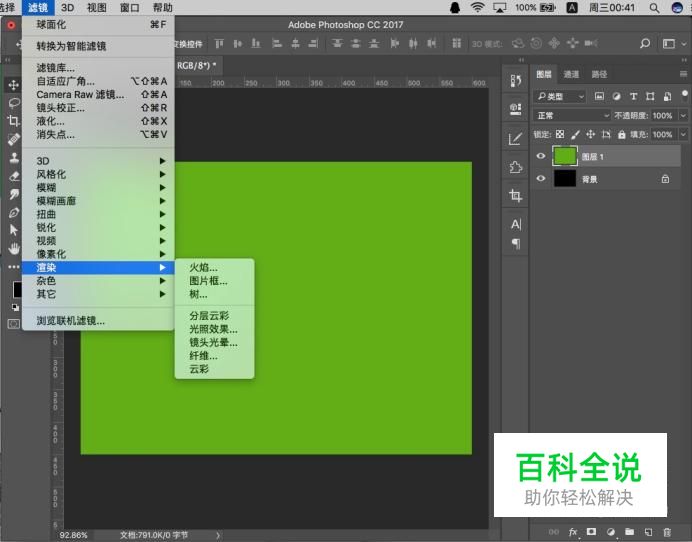Select the 图层 1 green thumbnail
The width and height of the screenshot is (692, 542).
coord(565,156)
